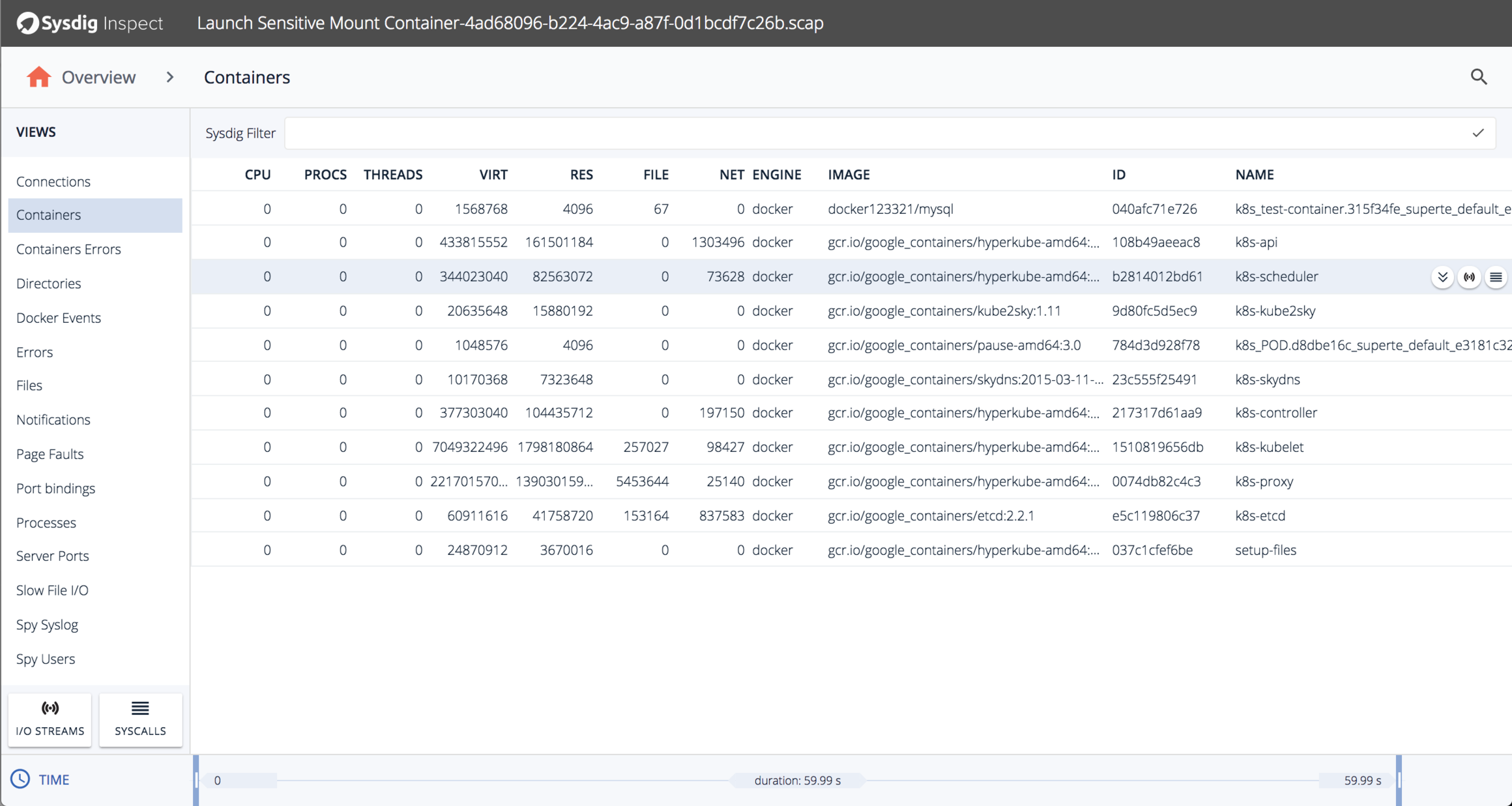The width and height of the screenshot is (1512, 806).
Task: Sort by VIRT column header
Action: 493,175
